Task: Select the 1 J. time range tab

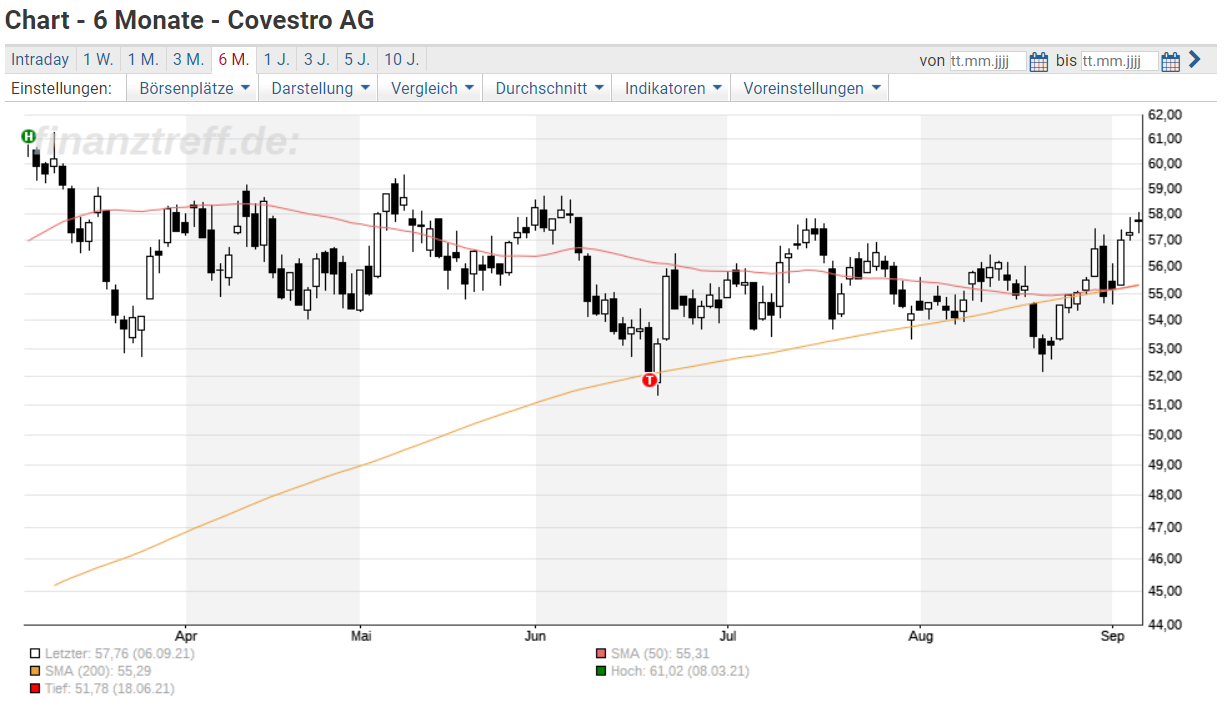Action: point(277,60)
